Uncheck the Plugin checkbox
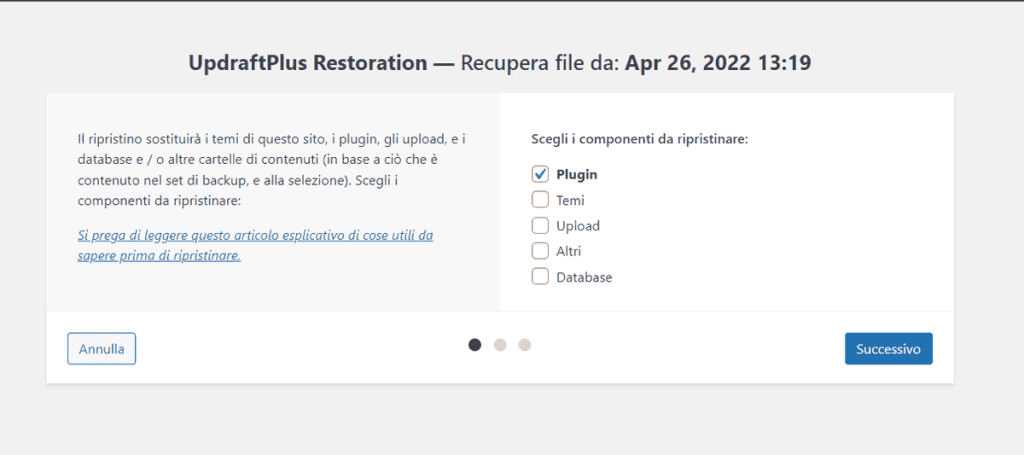This screenshot has width=1024, height=455. click(540, 174)
